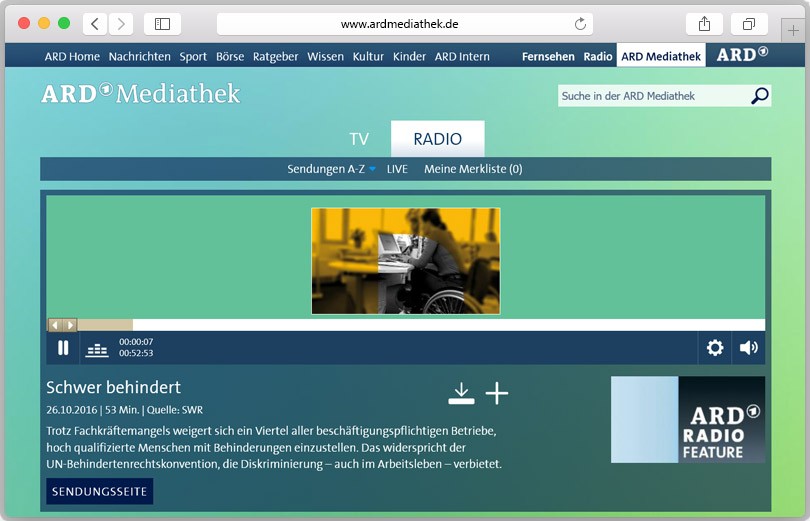Click the Safari address bar
This screenshot has height=521, width=810.
(404, 24)
